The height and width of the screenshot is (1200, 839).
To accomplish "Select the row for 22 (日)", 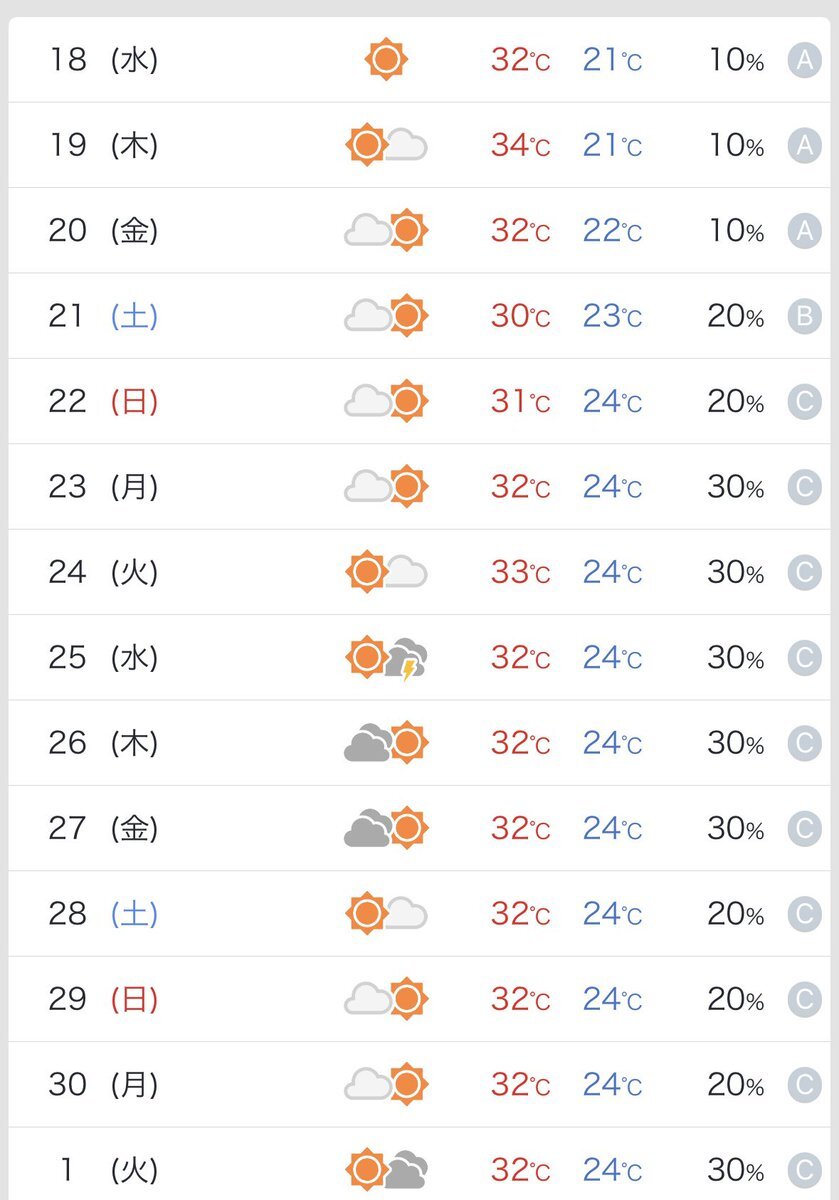I will tap(419, 401).
